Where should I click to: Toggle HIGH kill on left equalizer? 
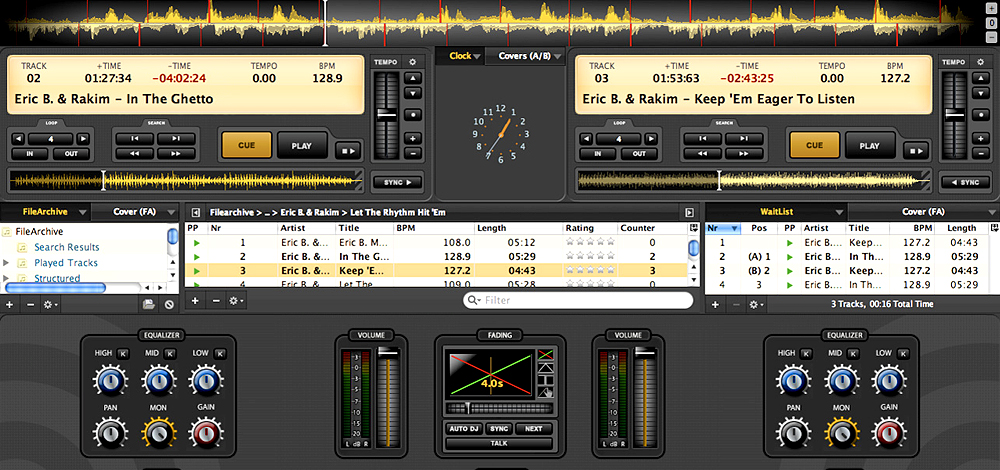click(x=123, y=354)
